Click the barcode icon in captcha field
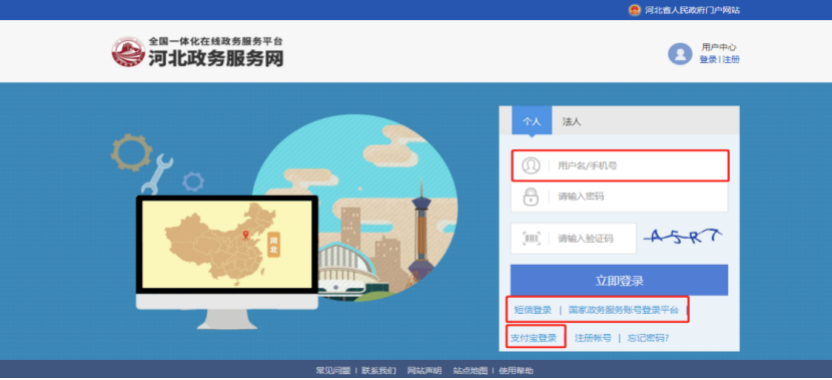 pyautogui.click(x=531, y=238)
